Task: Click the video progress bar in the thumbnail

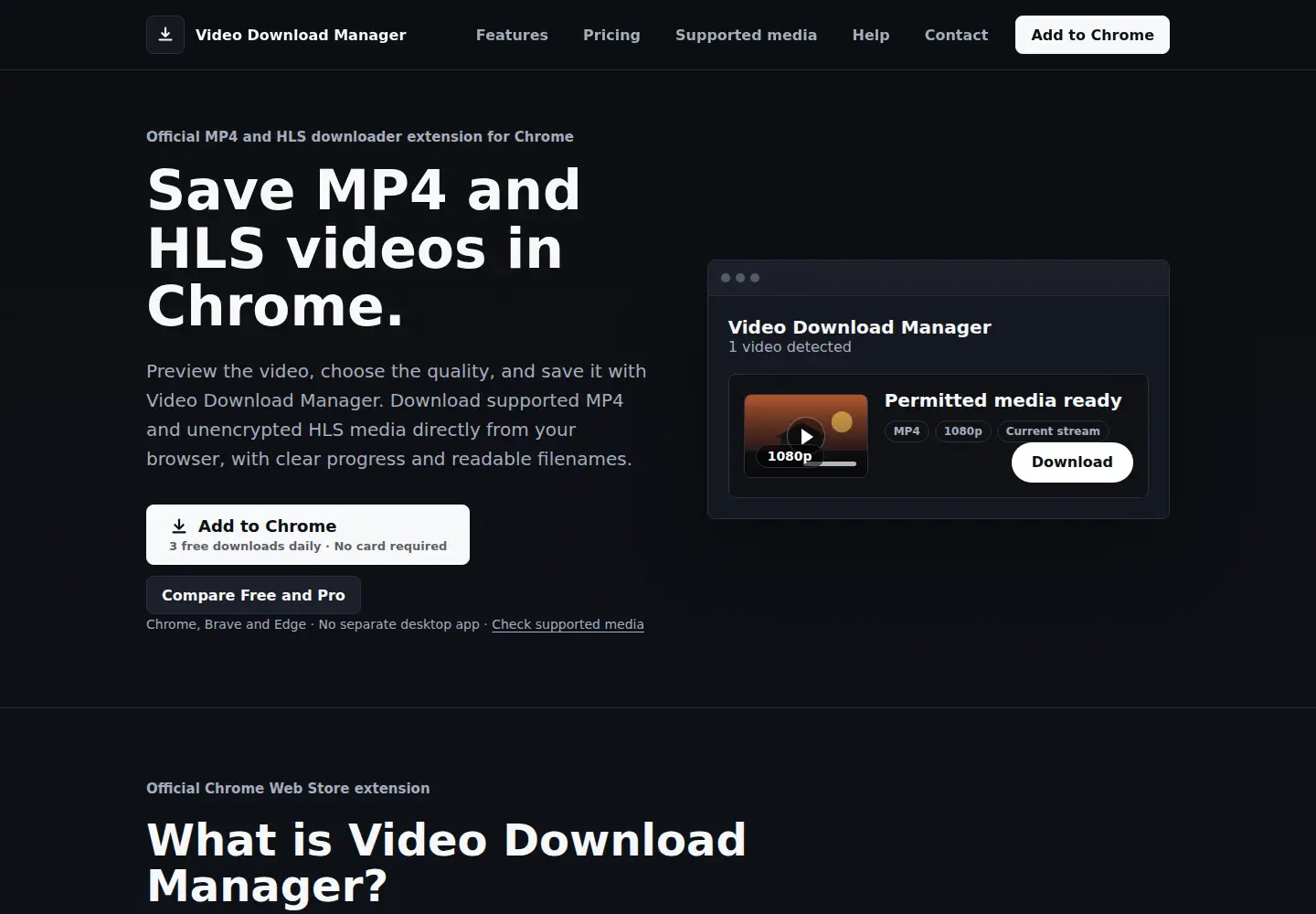Action: tap(830, 464)
